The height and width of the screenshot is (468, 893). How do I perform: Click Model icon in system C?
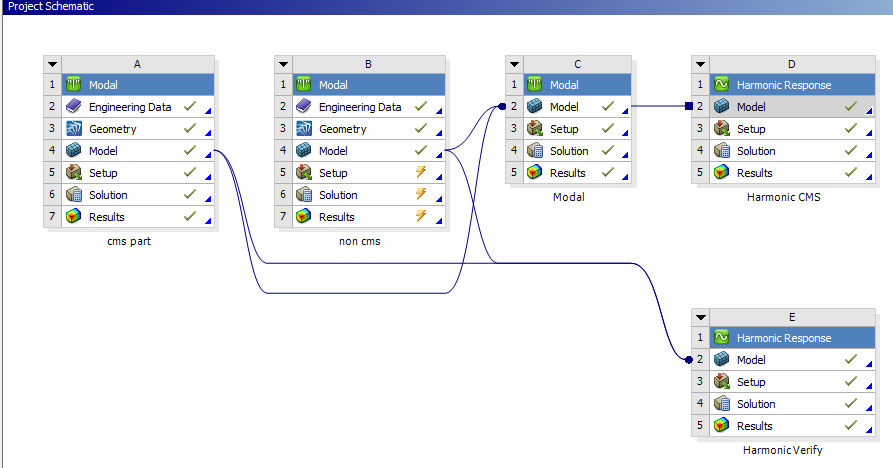click(x=534, y=106)
